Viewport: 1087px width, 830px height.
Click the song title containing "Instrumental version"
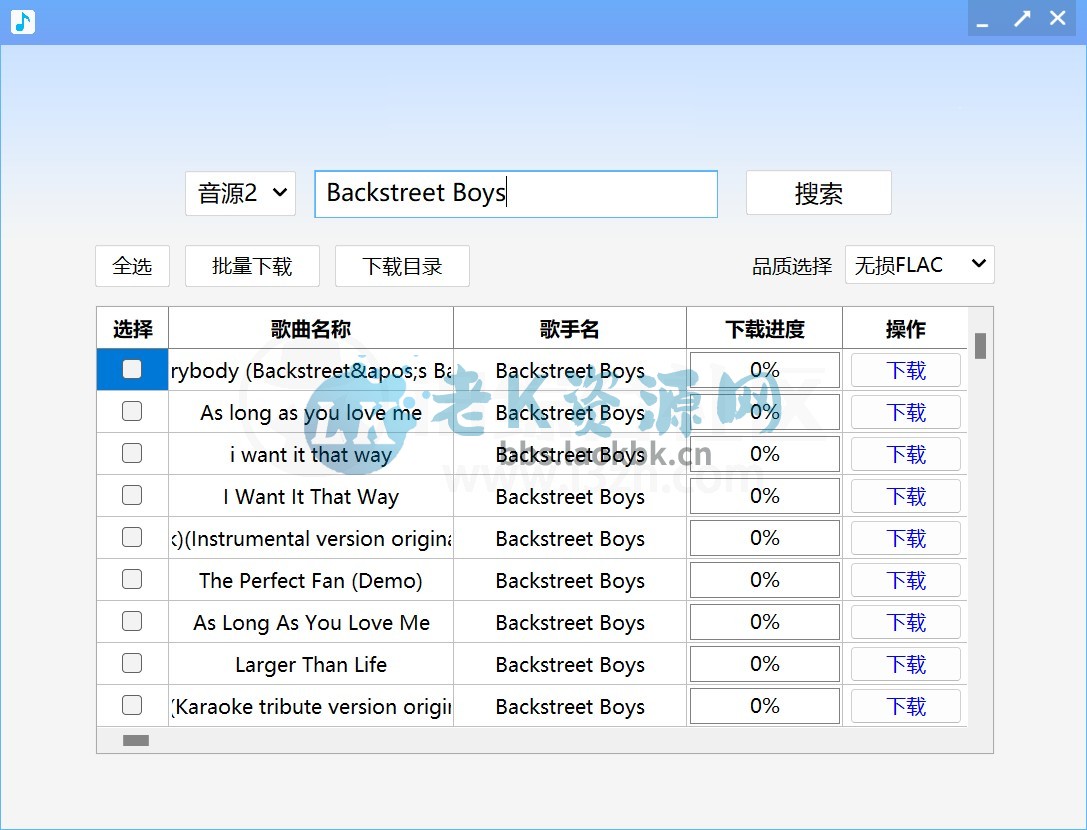click(311, 539)
